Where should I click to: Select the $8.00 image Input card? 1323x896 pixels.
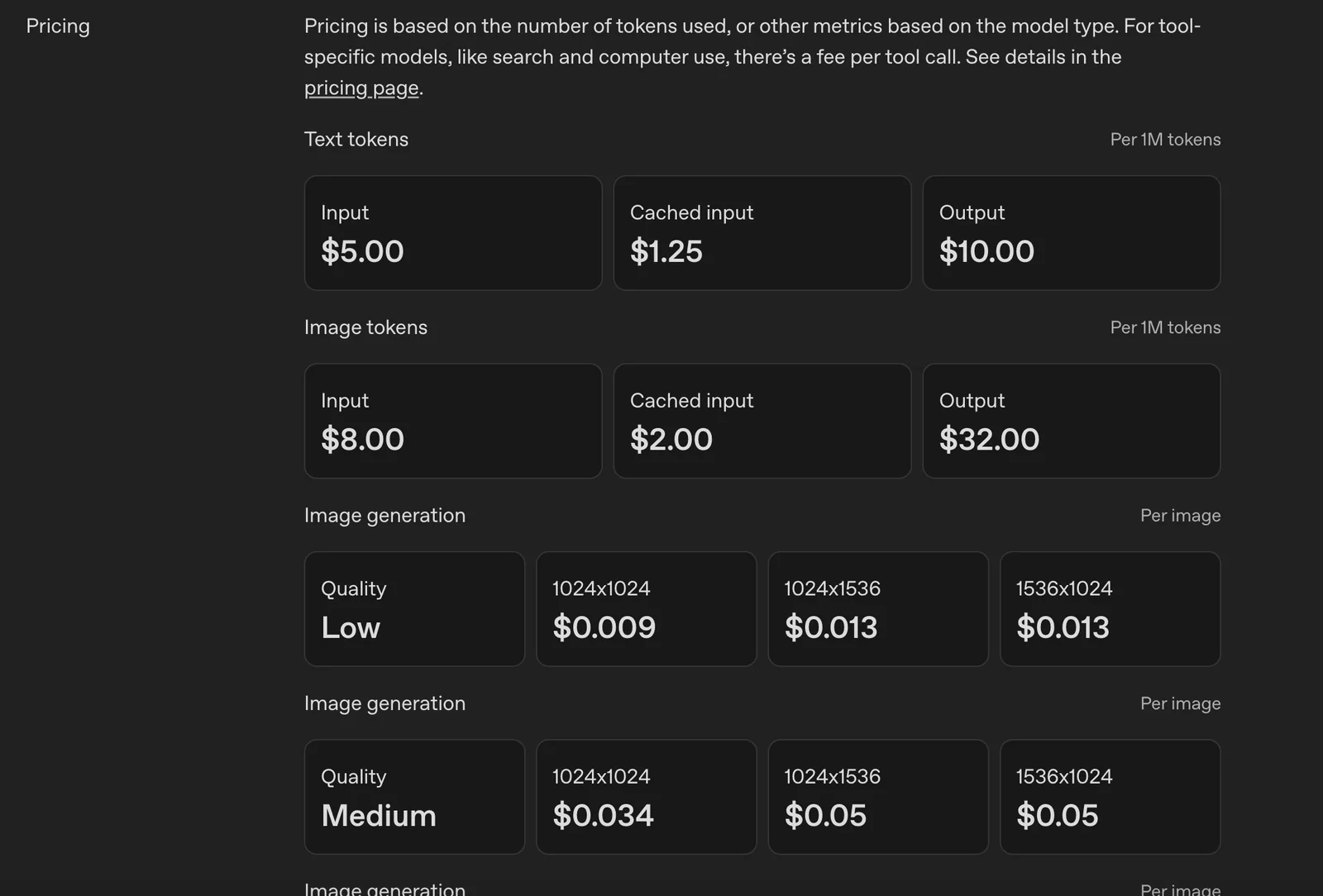[453, 421]
